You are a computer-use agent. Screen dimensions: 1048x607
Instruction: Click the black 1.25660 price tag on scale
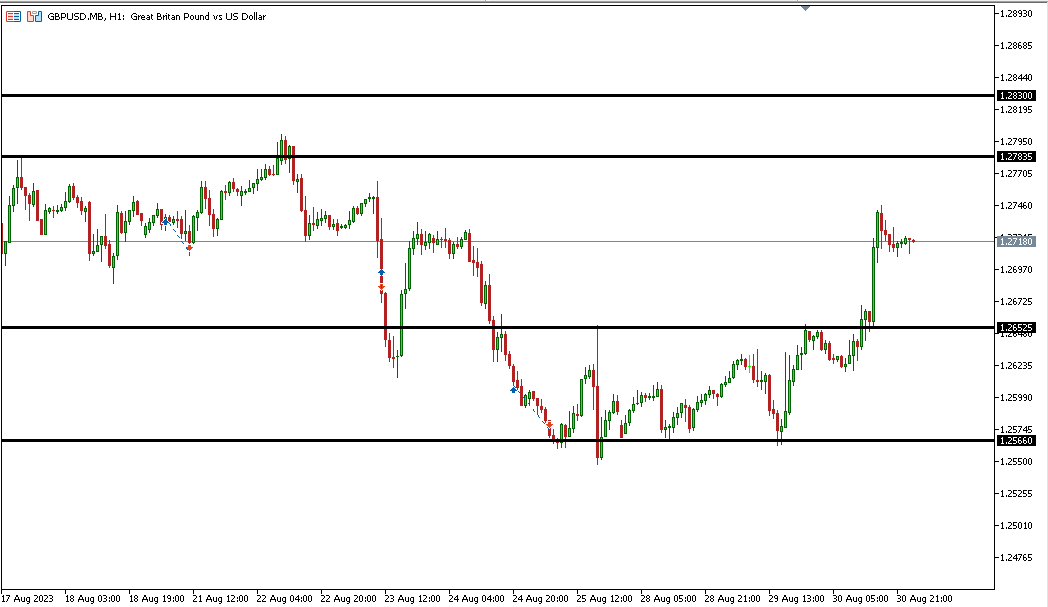click(1016, 441)
